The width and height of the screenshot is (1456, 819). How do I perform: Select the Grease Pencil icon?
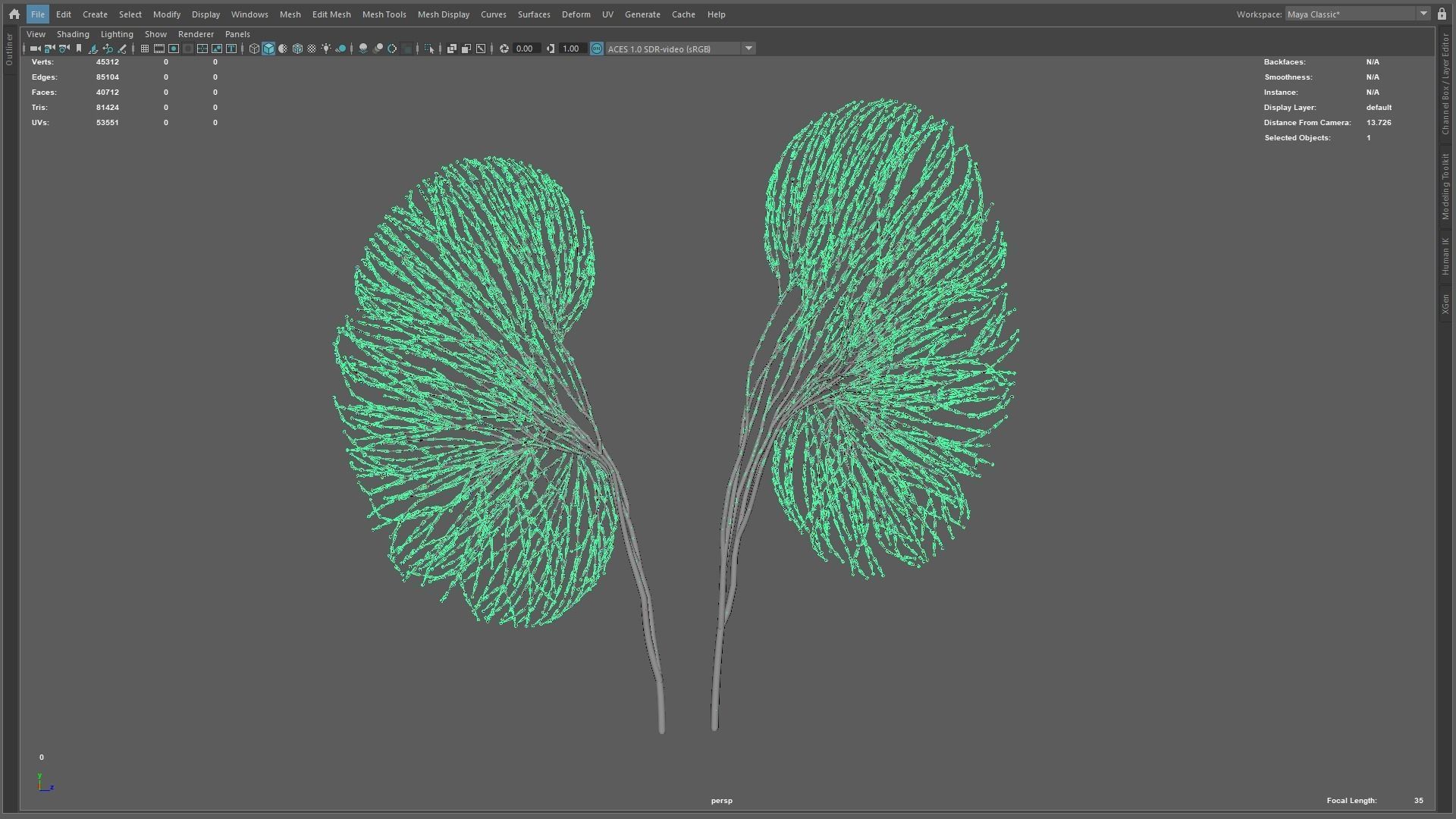click(x=122, y=49)
